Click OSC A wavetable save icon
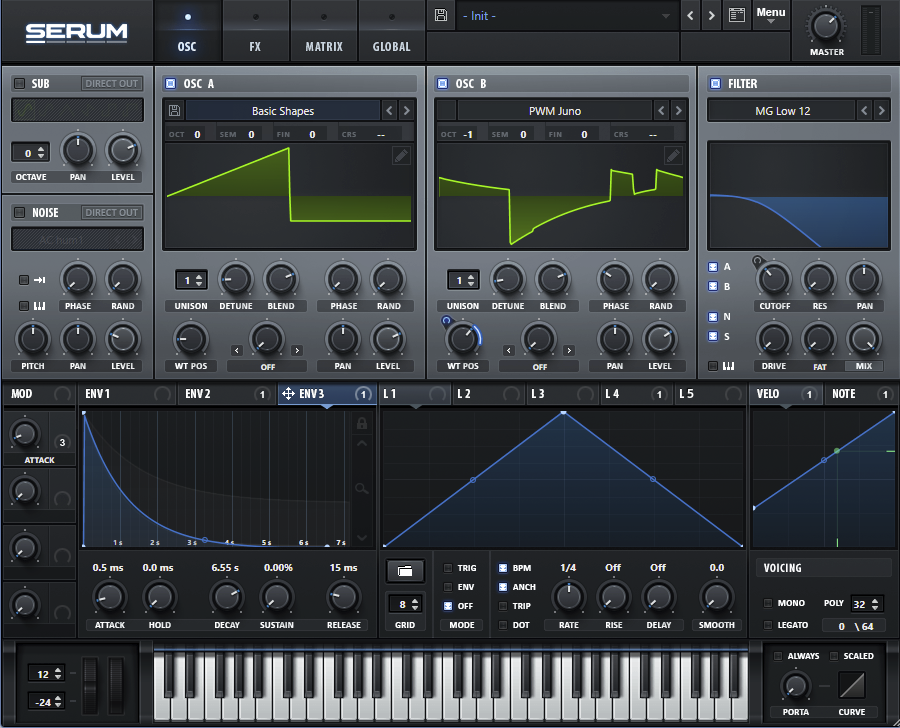 point(174,111)
